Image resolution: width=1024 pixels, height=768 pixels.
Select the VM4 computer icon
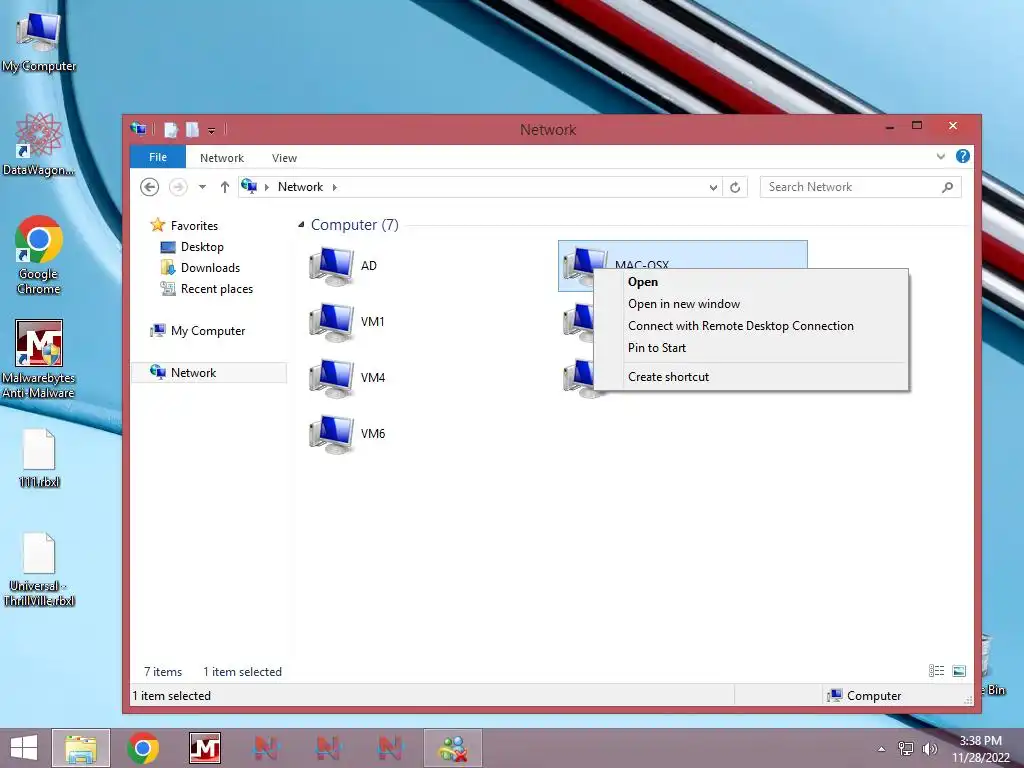(332, 378)
